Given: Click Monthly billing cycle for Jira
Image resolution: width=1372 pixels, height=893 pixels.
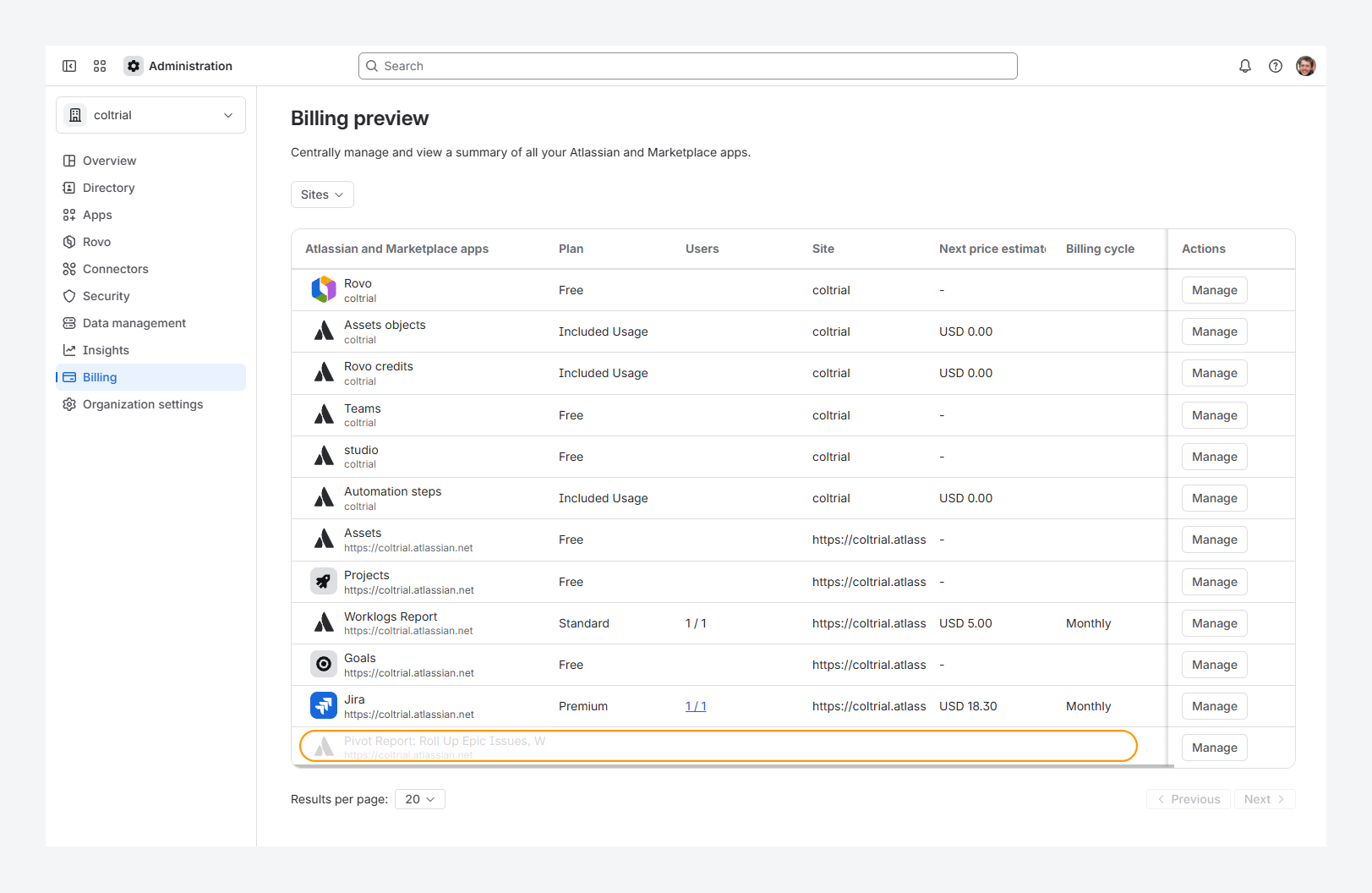Looking at the screenshot, I should [x=1089, y=706].
